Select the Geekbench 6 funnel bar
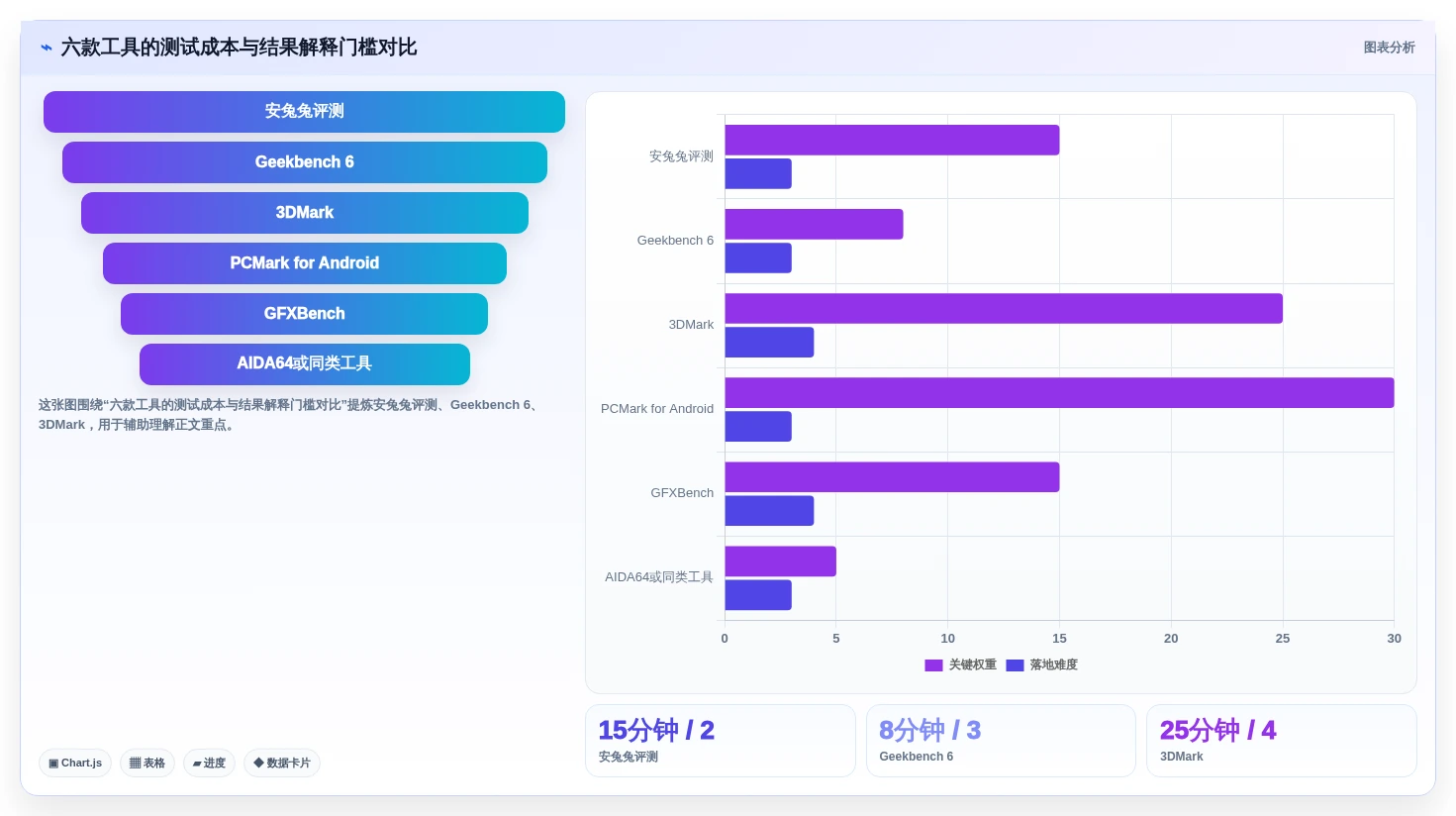The image size is (1456, 816). pyautogui.click(x=304, y=162)
